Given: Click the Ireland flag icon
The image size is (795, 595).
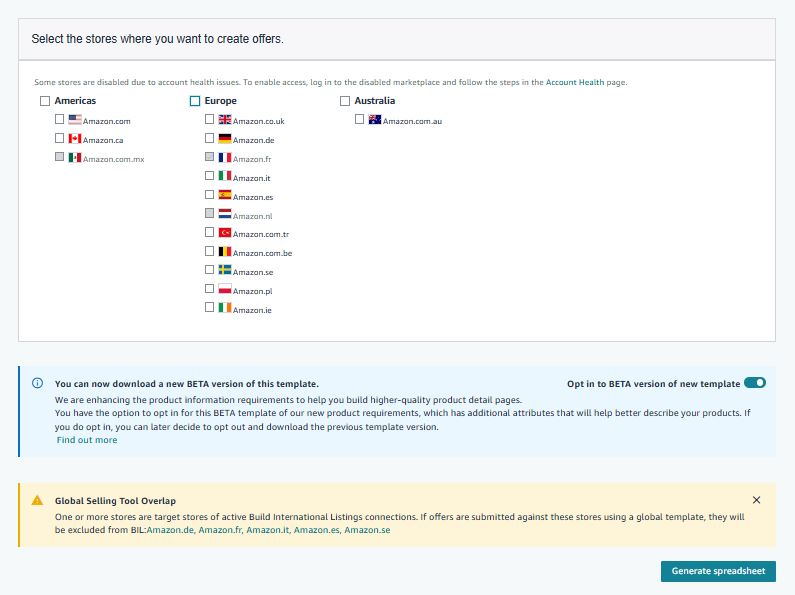Looking at the screenshot, I should click(x=225, y=308).
